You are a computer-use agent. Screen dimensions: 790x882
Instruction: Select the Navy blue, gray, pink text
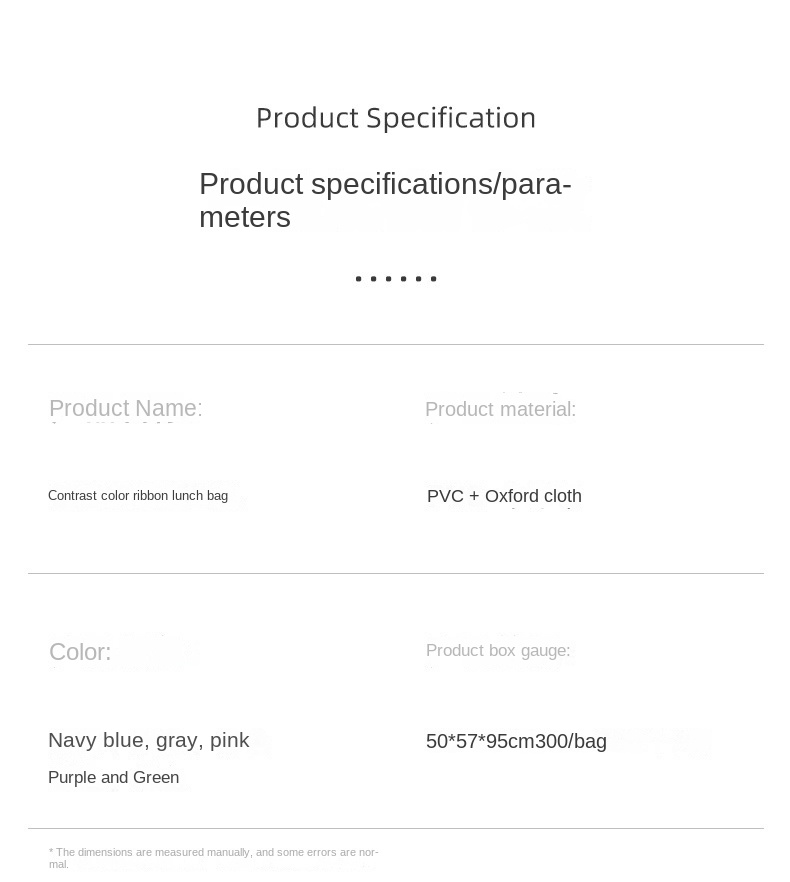pyautogui.click(x=149, y=740)
